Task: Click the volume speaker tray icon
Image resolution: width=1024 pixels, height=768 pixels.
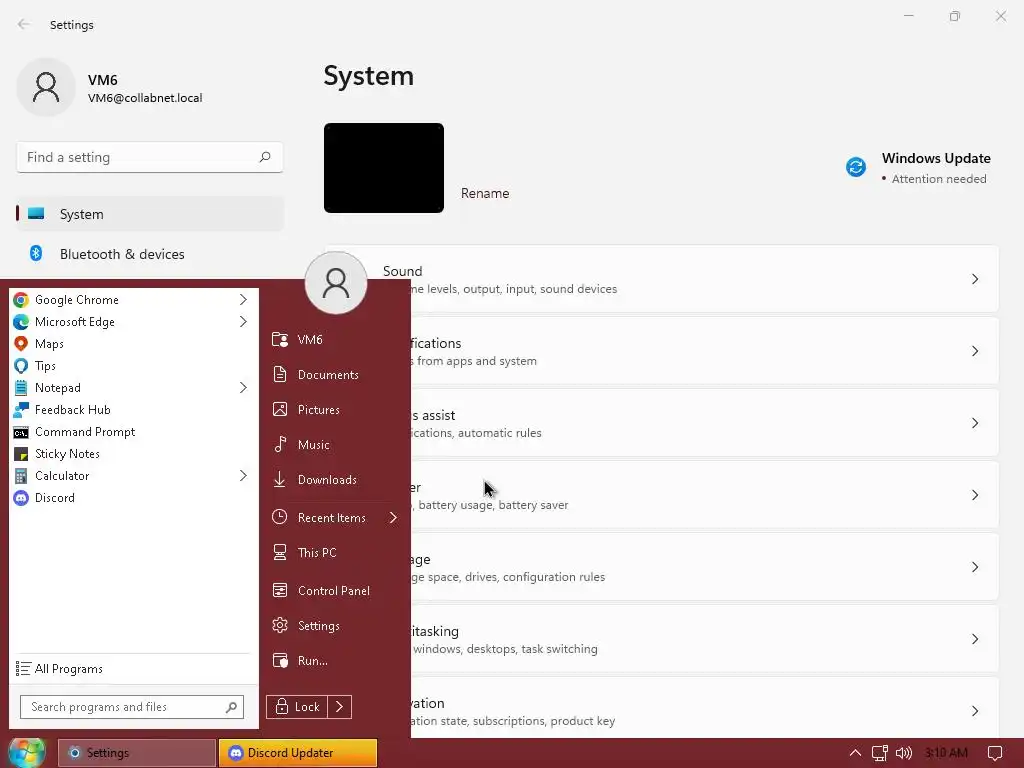Action: 904,754
